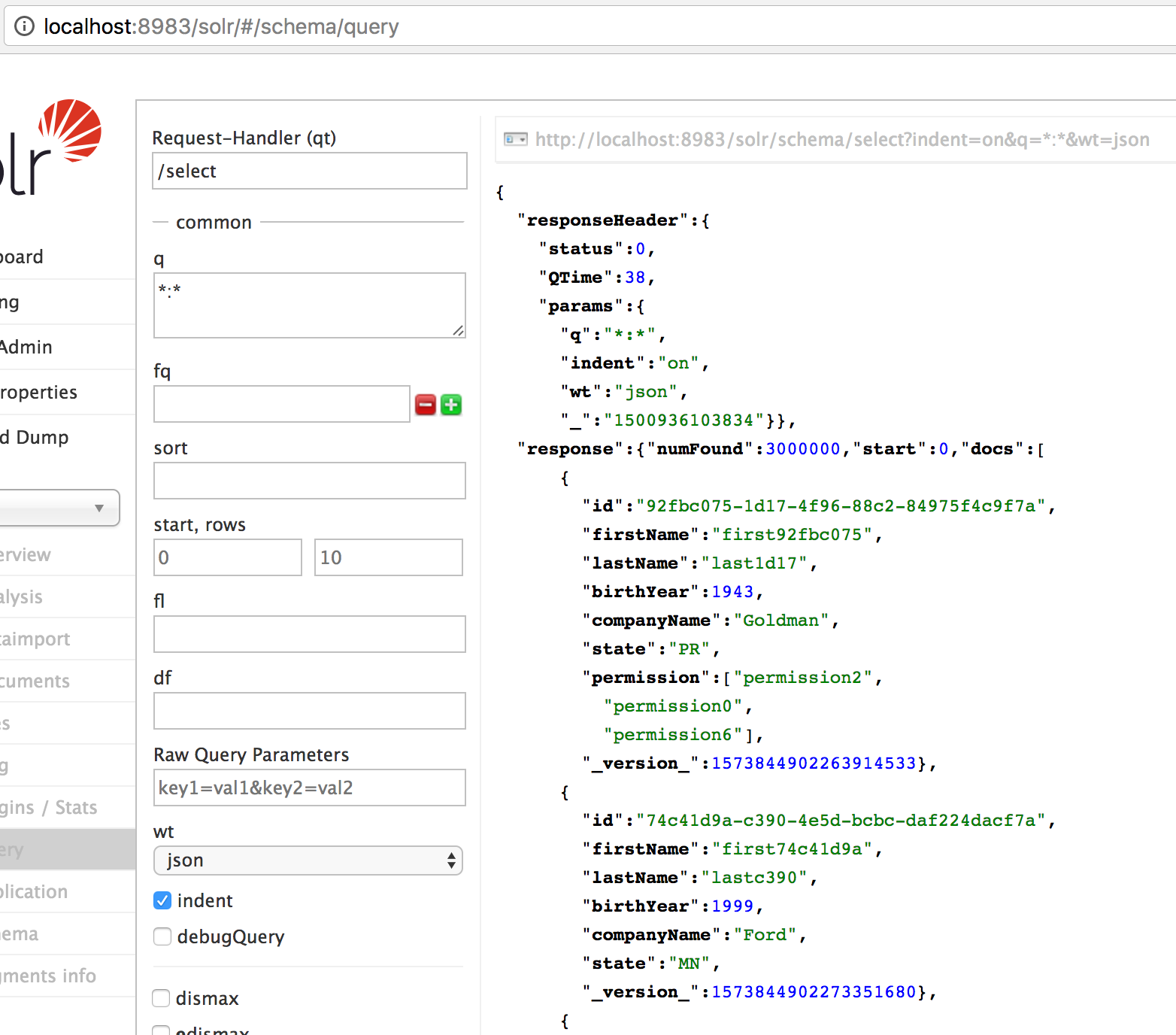This screenshot has height=1035, width=1176.
Task: Click the rows input showing 10
Action: 388,557
